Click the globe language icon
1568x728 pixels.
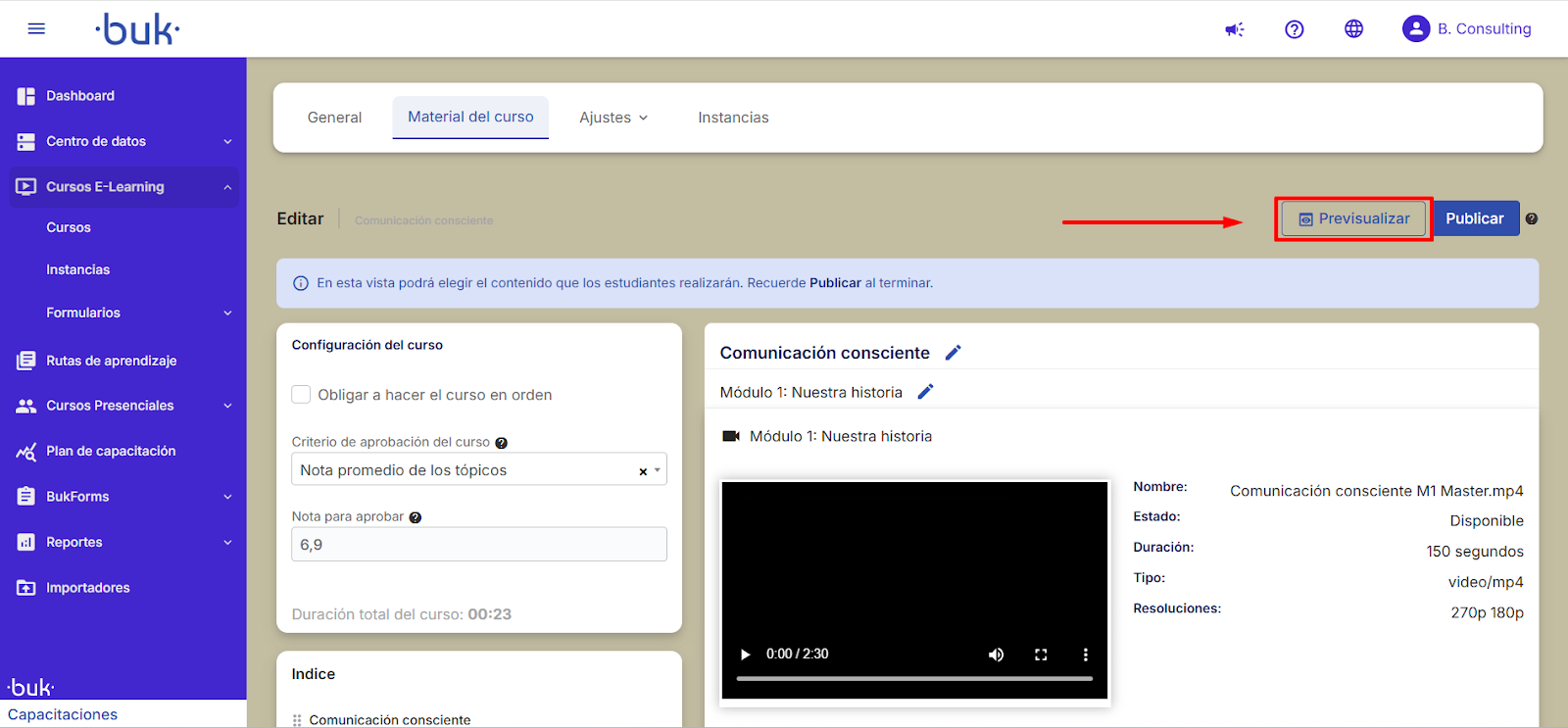(1353, 29)
